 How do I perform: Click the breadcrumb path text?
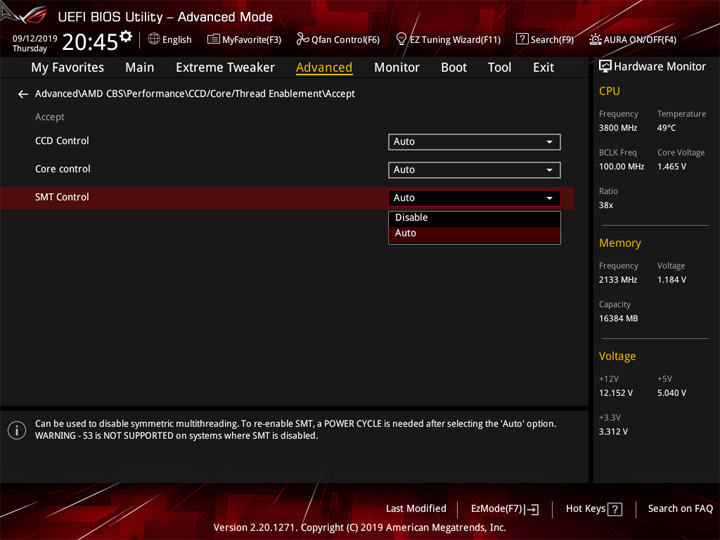(x=195, y=94)
